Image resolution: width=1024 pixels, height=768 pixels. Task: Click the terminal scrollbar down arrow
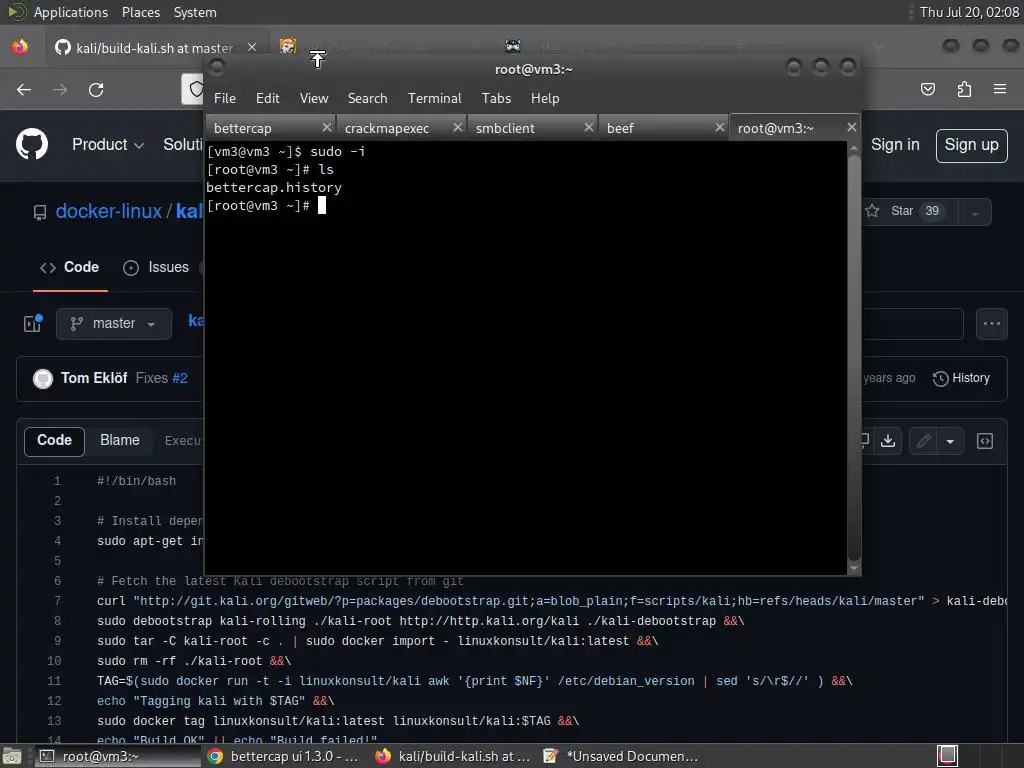coord(854,568)
